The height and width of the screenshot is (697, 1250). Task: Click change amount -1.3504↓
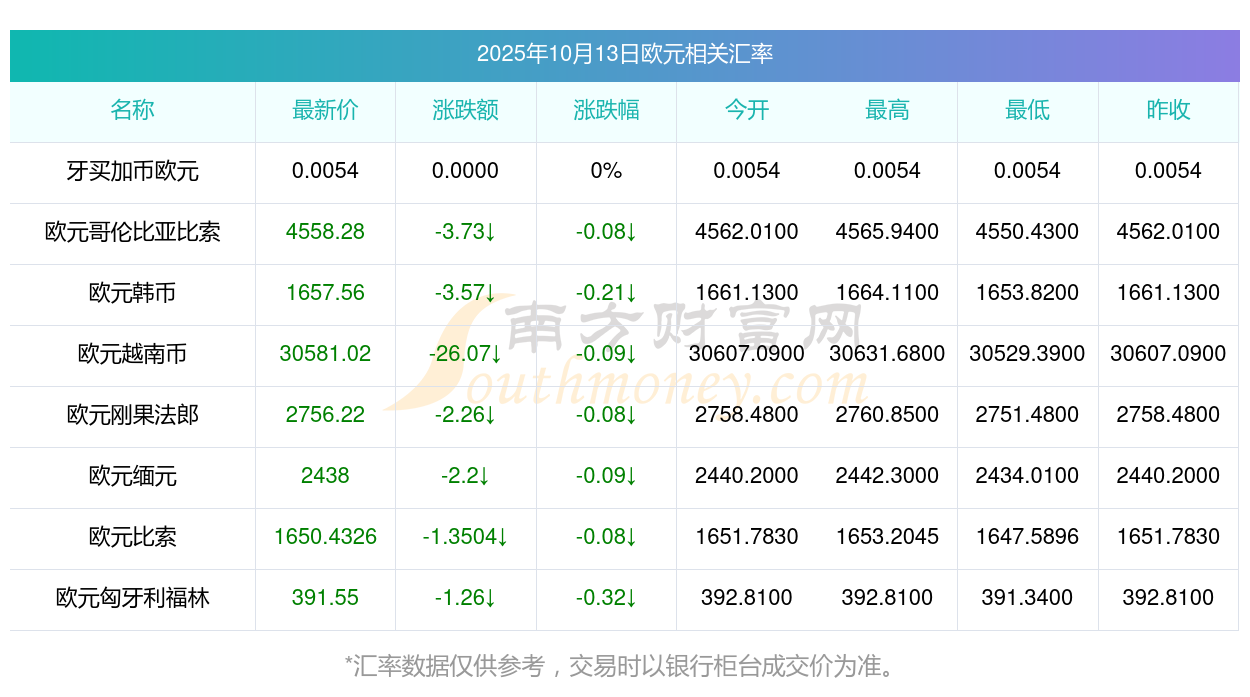[465, 537]
